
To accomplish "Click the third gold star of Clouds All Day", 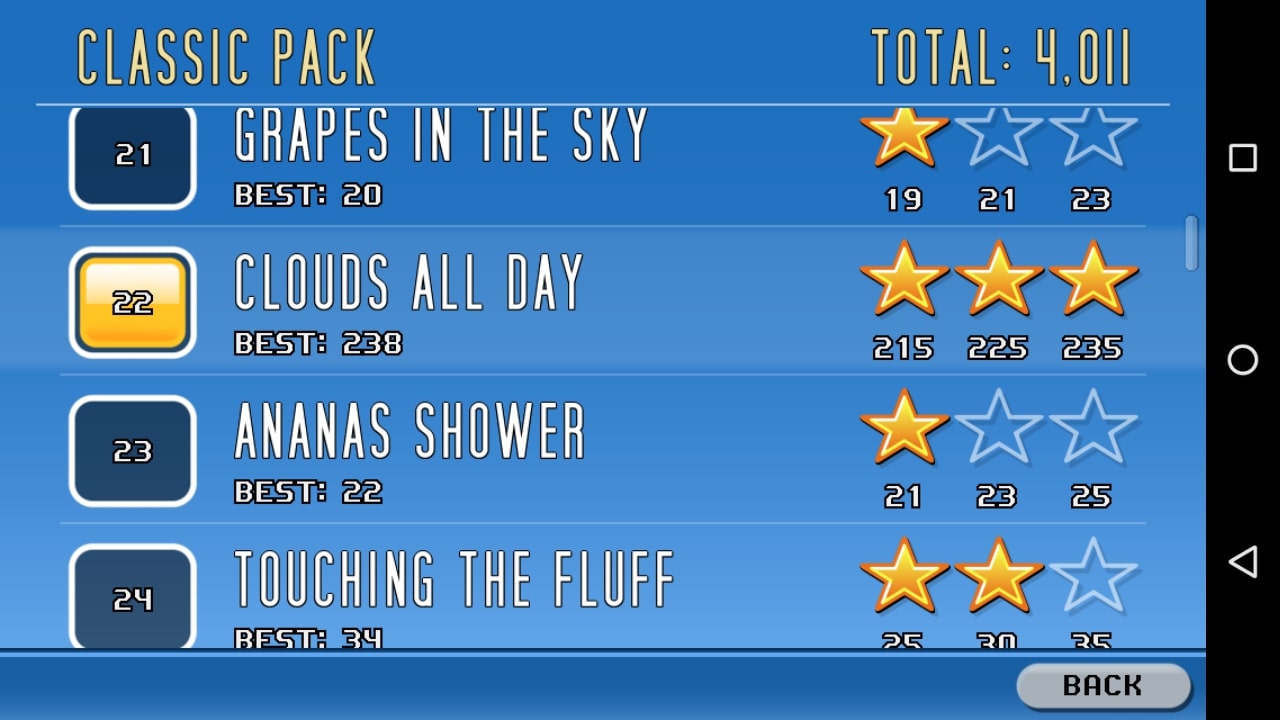I will [1092, 279].
